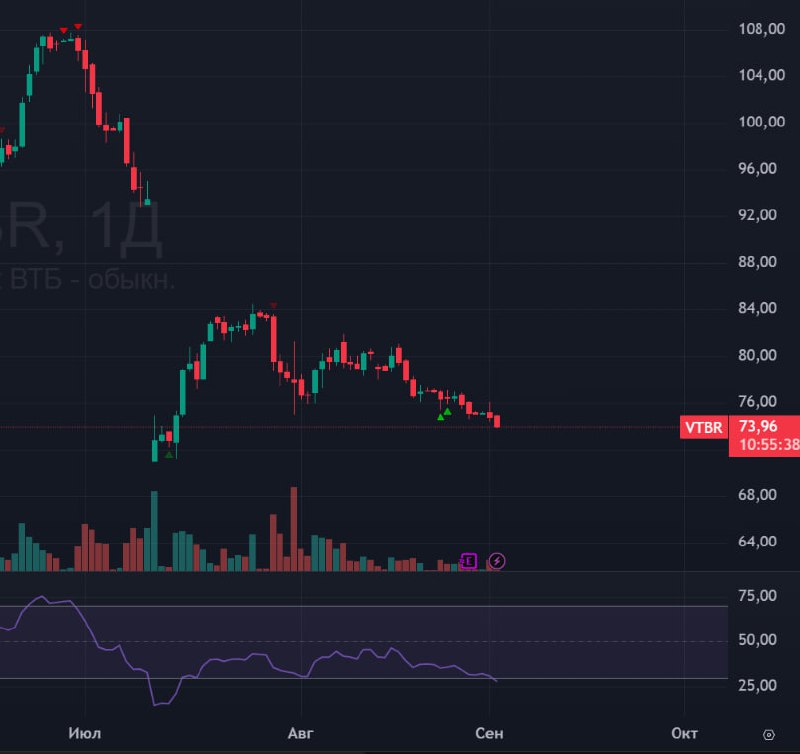The height and width of the screenshot is (754, 800).
Task: Click the 84,00 price scale label
Action: (x=757, y=308)
